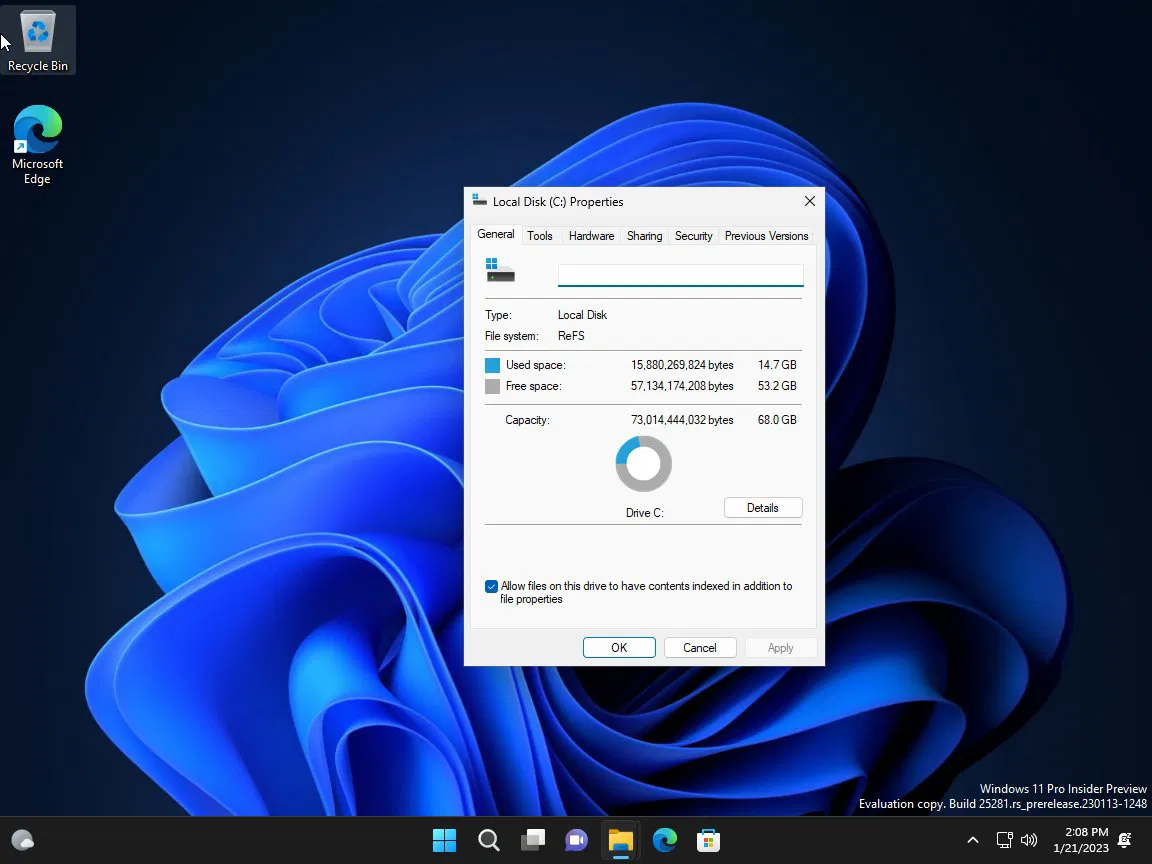Screen dimensions: 1152x864
Task: Go to the Previous Versions tab
Action: point(766,236)
